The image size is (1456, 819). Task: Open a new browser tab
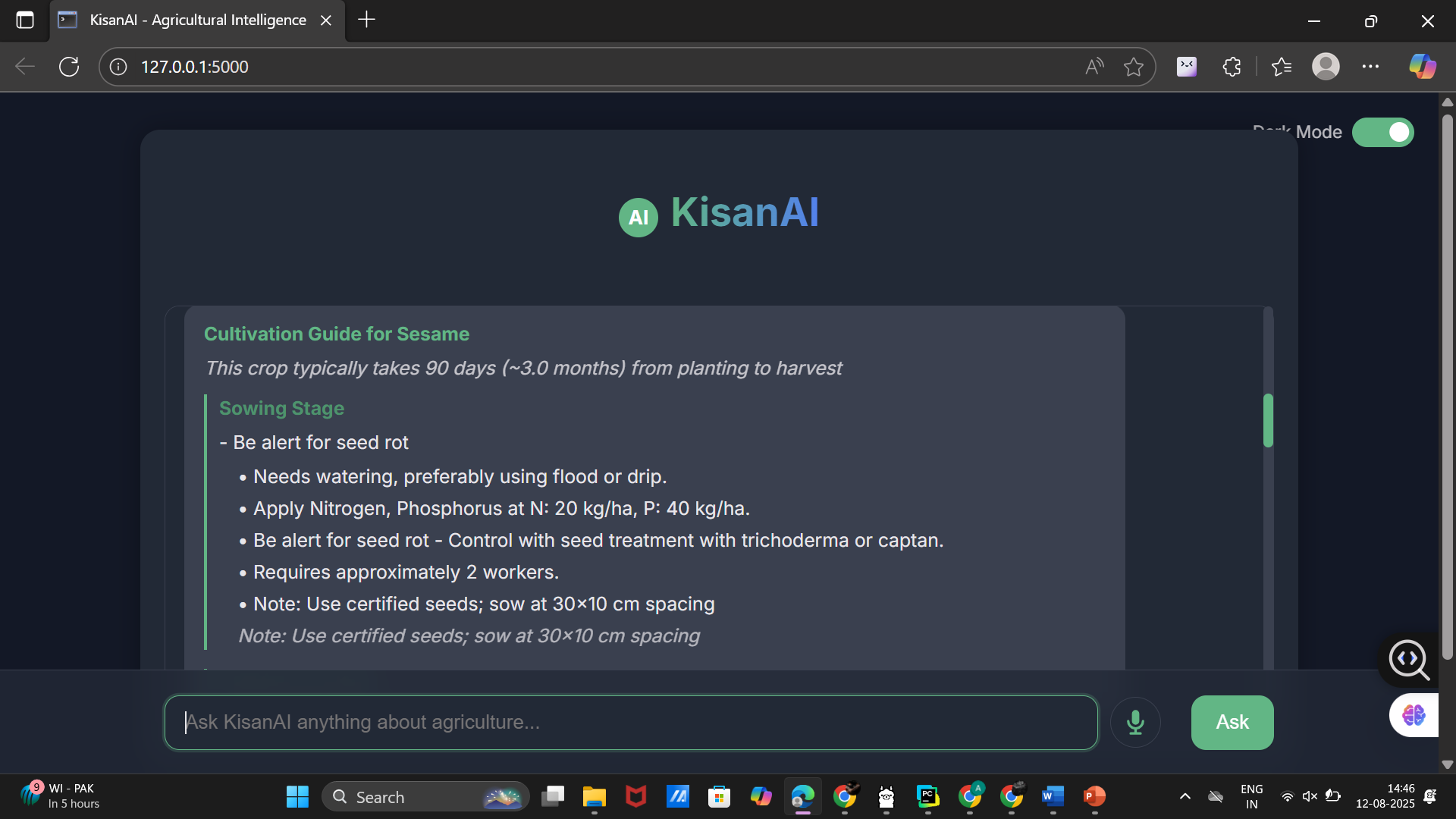click(366, 20)
